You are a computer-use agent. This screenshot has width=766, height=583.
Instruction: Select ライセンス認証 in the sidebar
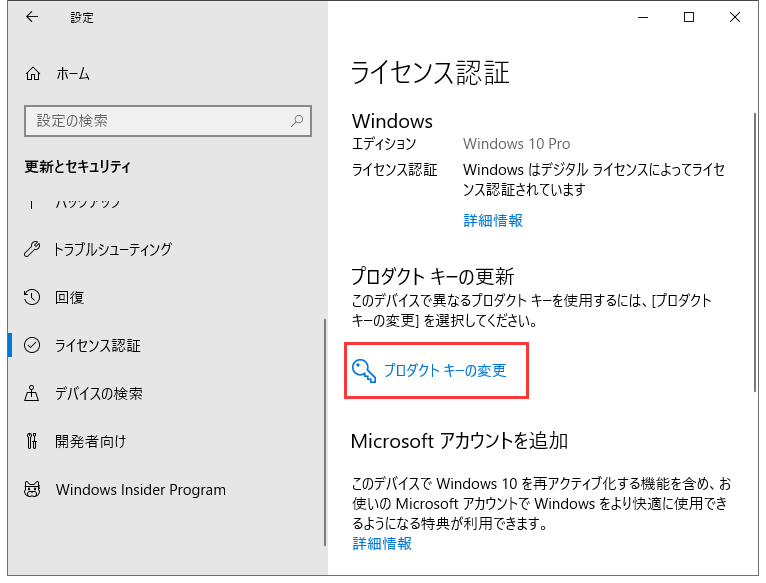click(98, 345)
